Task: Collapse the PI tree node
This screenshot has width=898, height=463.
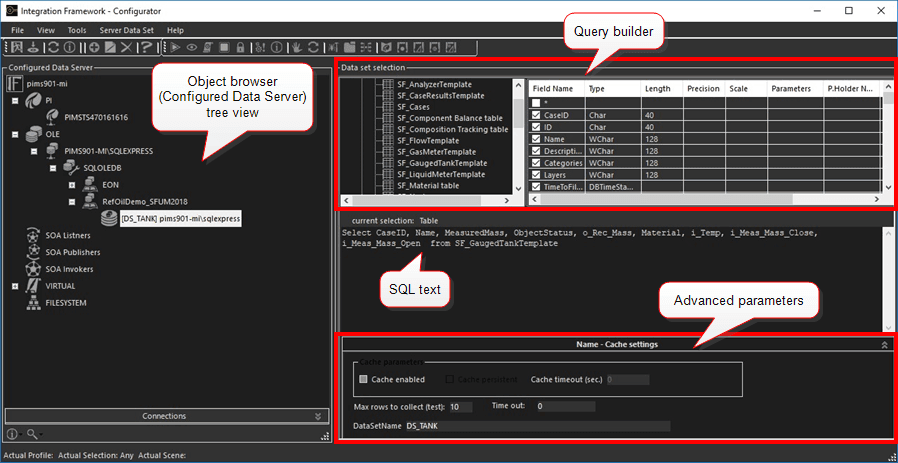Action: coord(15,101)
